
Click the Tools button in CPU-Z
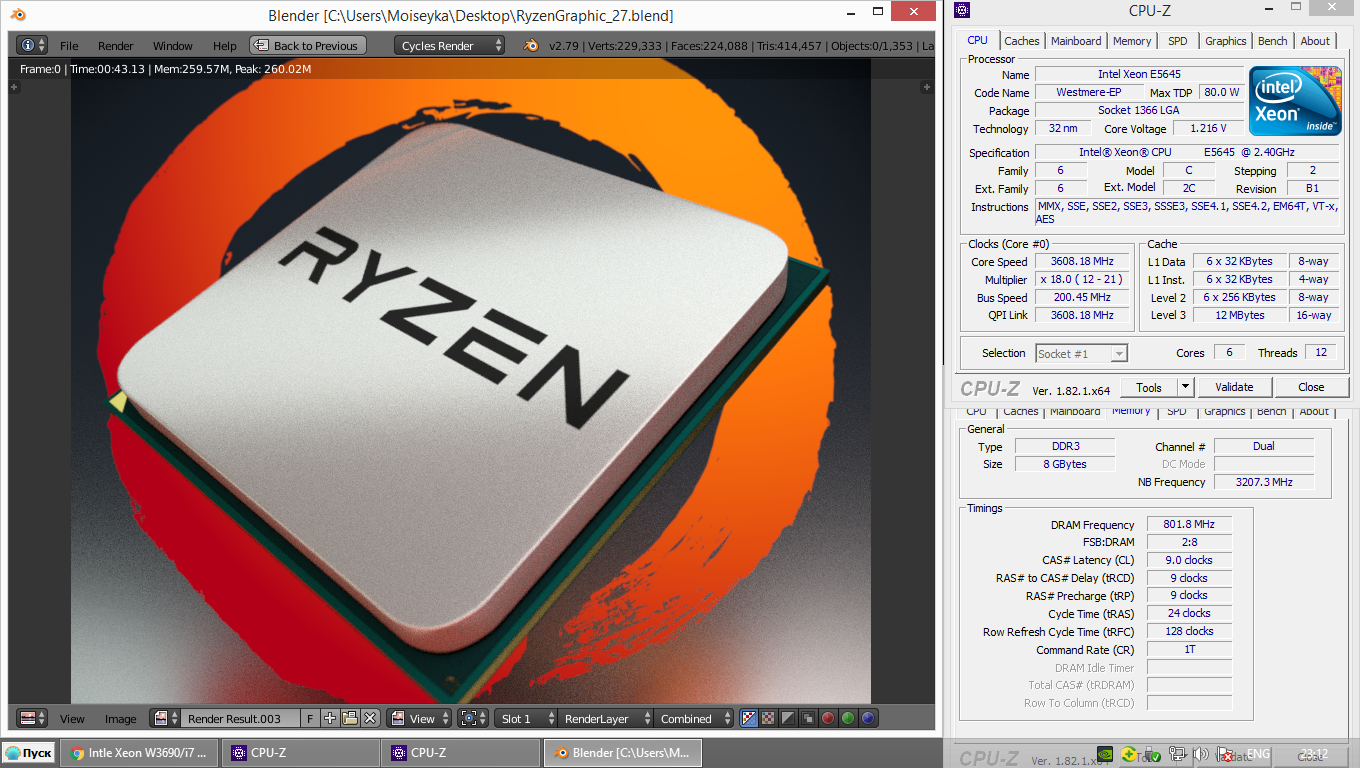1149,387
